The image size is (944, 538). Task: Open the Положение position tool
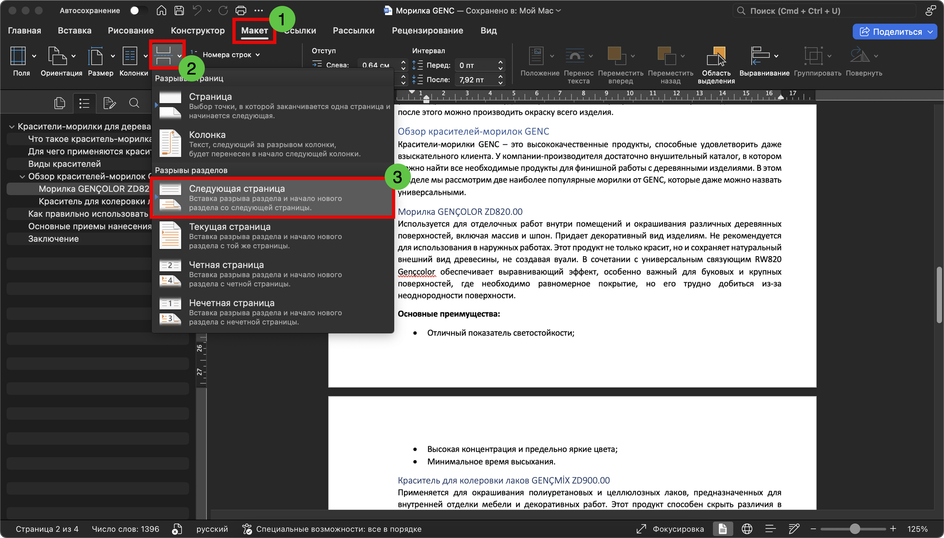tap(540, 61)
